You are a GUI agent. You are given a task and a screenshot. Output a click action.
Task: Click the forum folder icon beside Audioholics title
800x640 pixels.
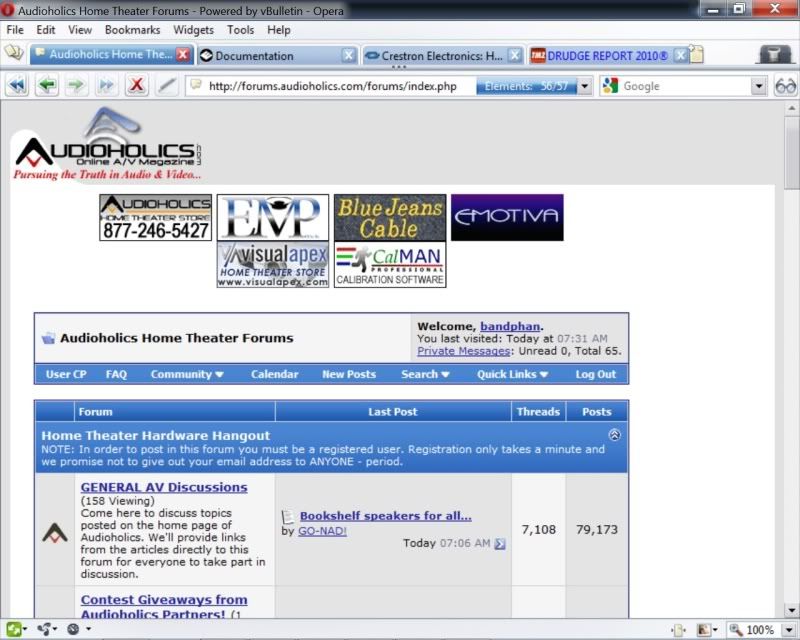(48, 338)
